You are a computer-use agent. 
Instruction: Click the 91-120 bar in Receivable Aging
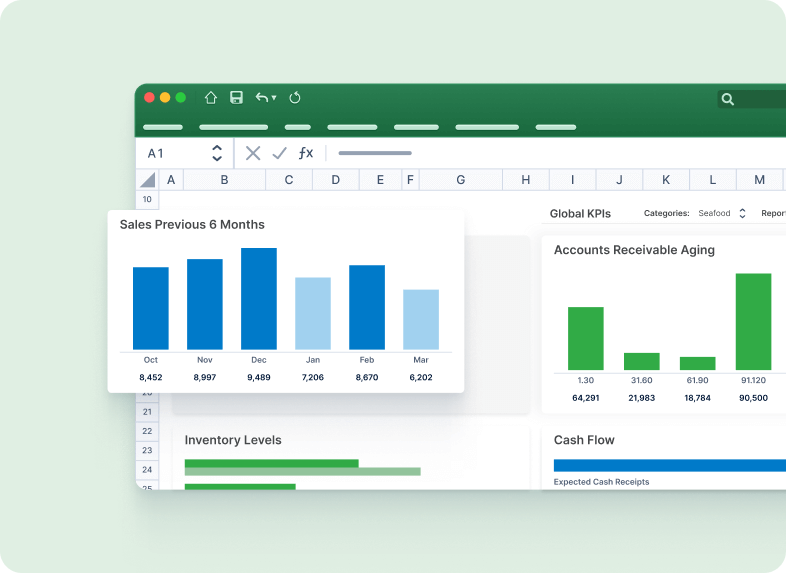[753, 322]
